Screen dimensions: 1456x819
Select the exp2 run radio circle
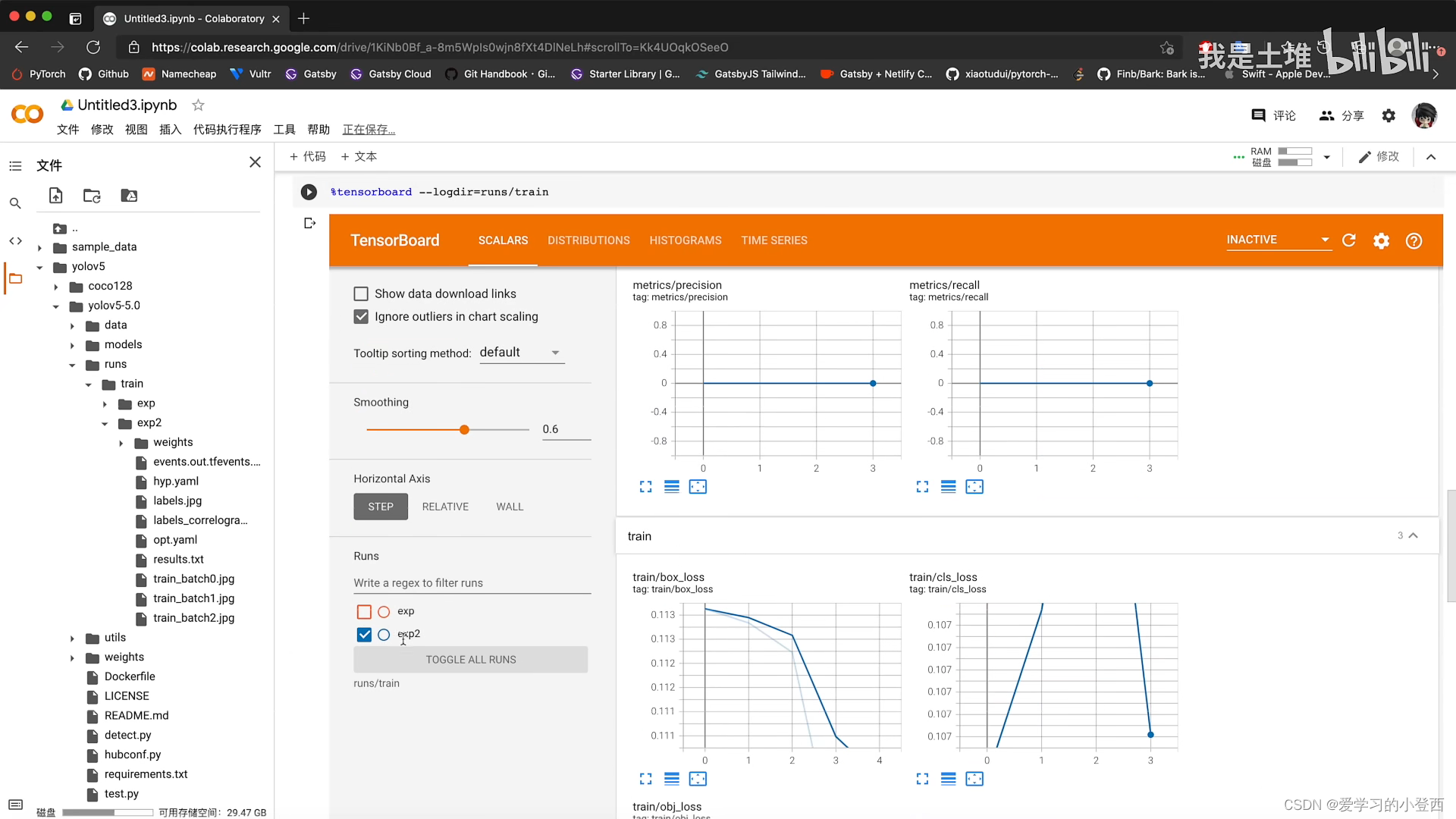point(384,635)
